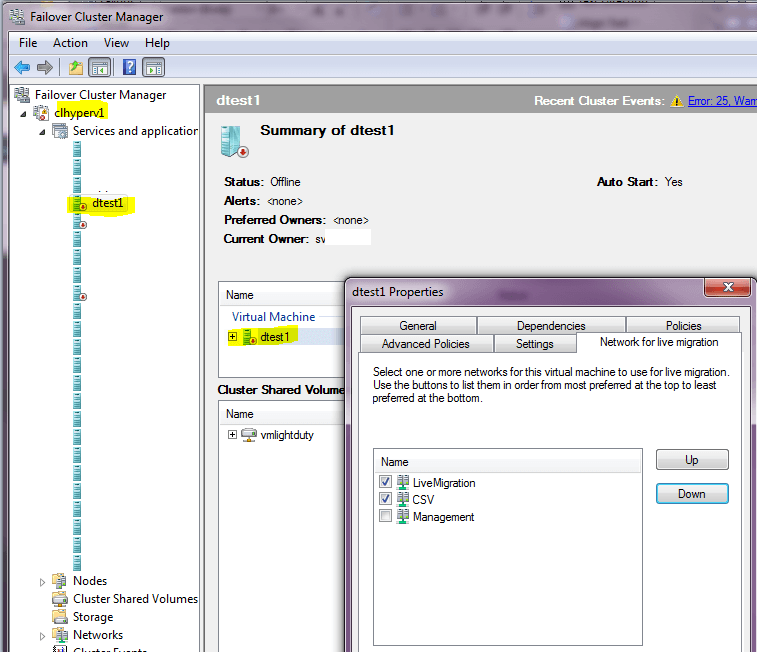Close the dtest1 Properties dialog
The height and width of the screenshot is (652, 757).
click(728, 288)
